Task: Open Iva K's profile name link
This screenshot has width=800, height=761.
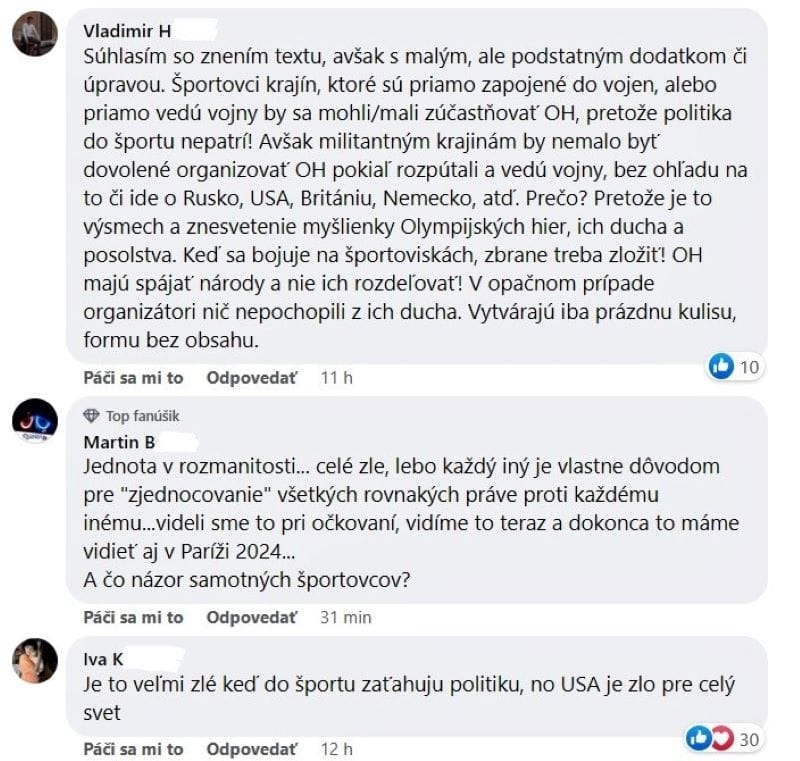Action: (102, 658)
